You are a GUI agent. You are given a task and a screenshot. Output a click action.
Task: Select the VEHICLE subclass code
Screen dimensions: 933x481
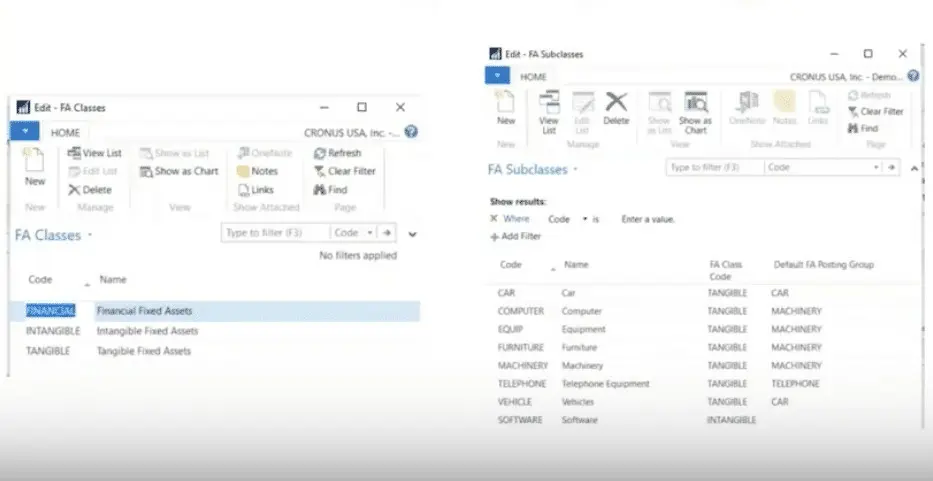(515, 402)
